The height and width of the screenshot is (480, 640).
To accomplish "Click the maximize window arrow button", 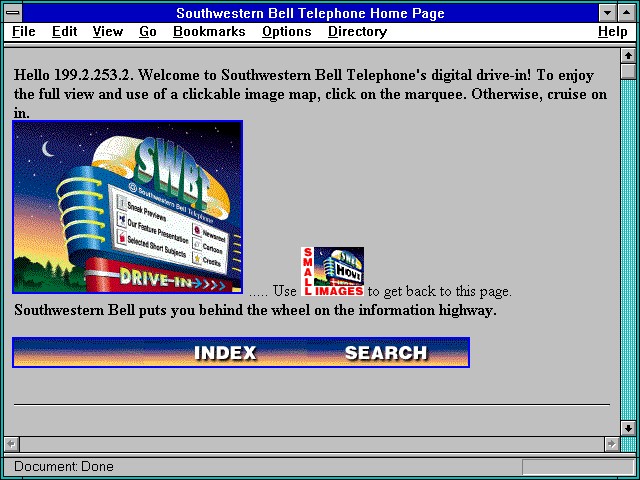I will coord(627,13).
